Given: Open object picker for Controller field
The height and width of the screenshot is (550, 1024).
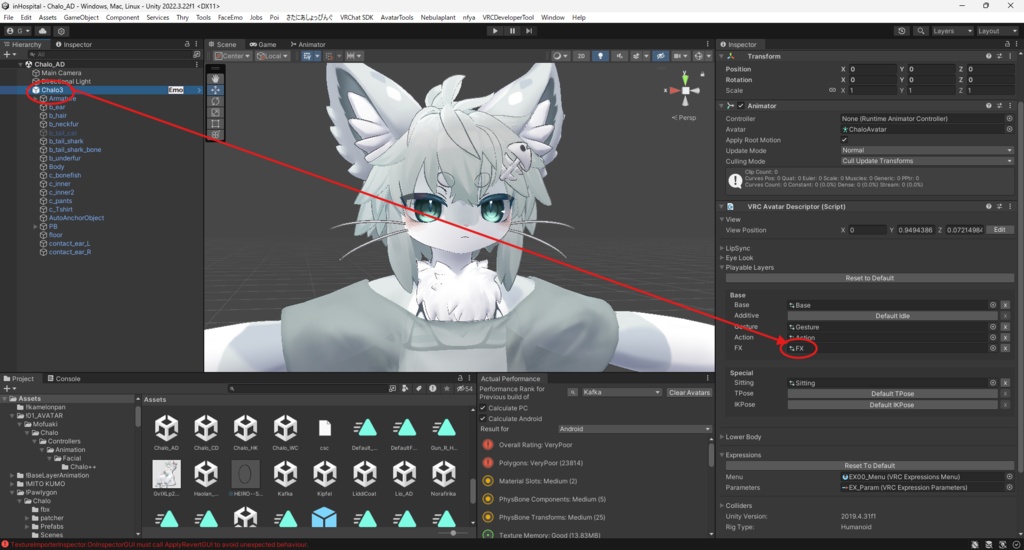Looking at the screenshot, I should pyautogui.click(x=1009, y=119).
